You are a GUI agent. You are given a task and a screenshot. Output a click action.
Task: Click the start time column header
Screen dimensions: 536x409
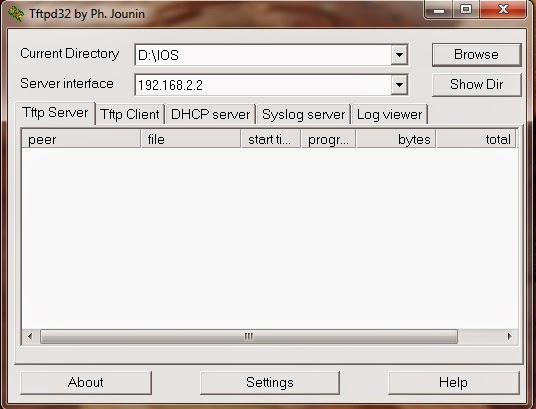tap(271, 139)
